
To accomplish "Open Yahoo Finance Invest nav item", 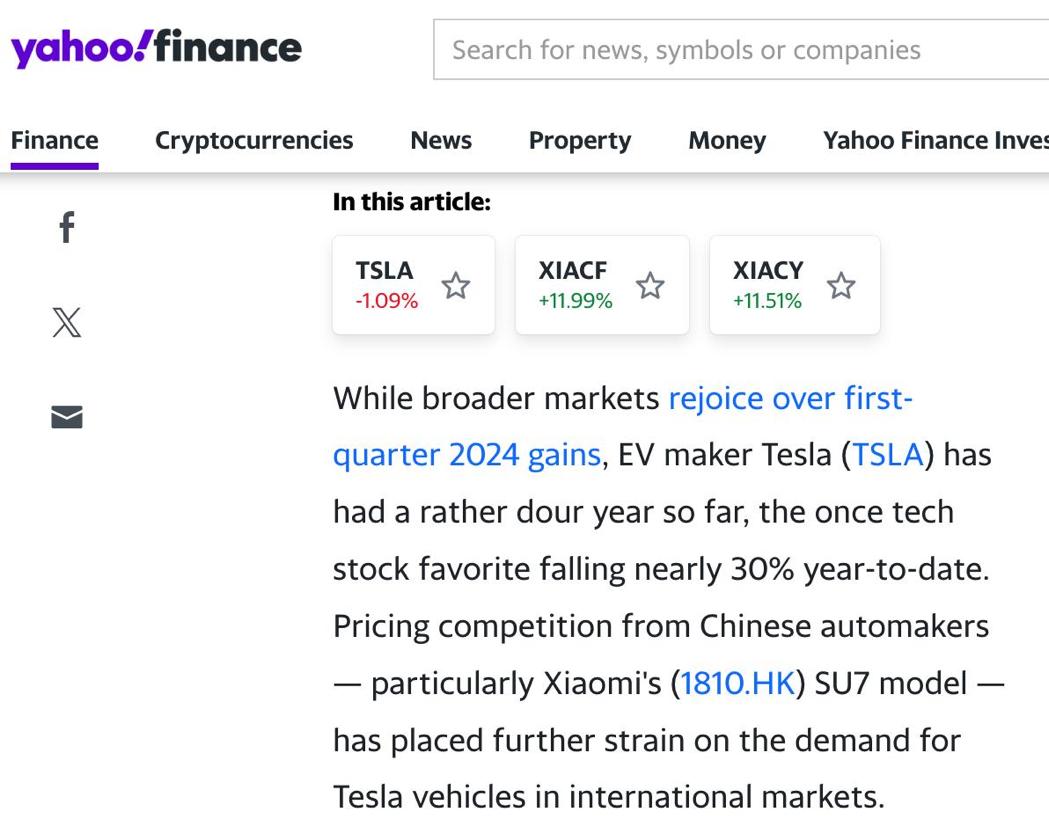I will (936, 140).
